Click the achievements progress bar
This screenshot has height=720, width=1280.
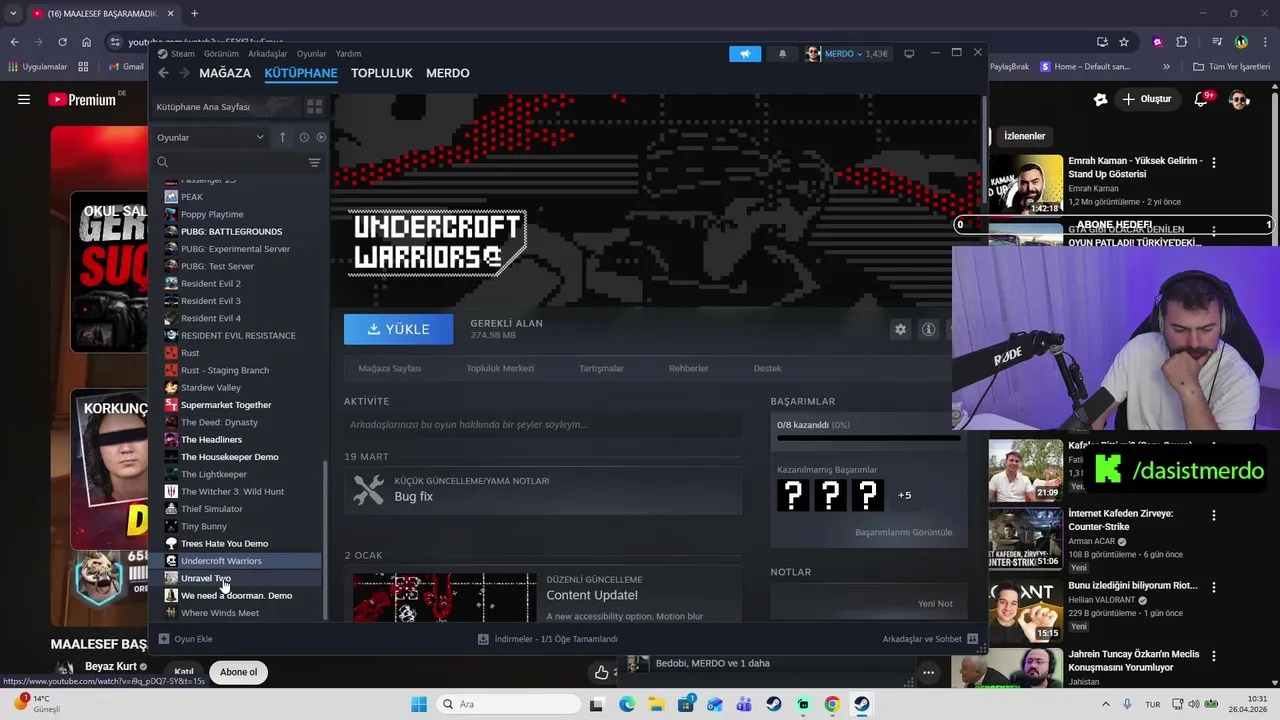pos(868,437)
